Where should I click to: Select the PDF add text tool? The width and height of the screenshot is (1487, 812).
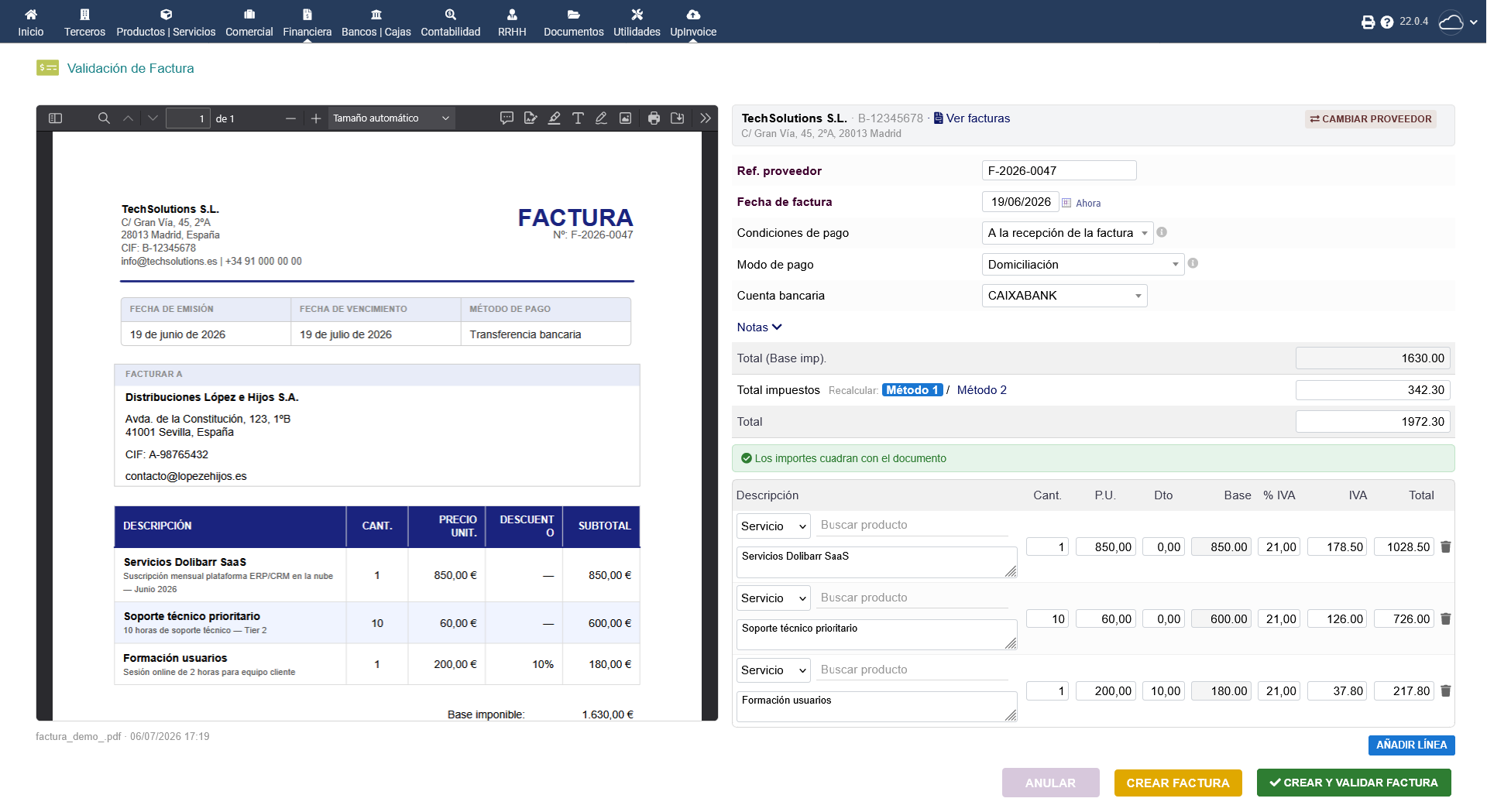coord(578,118)
